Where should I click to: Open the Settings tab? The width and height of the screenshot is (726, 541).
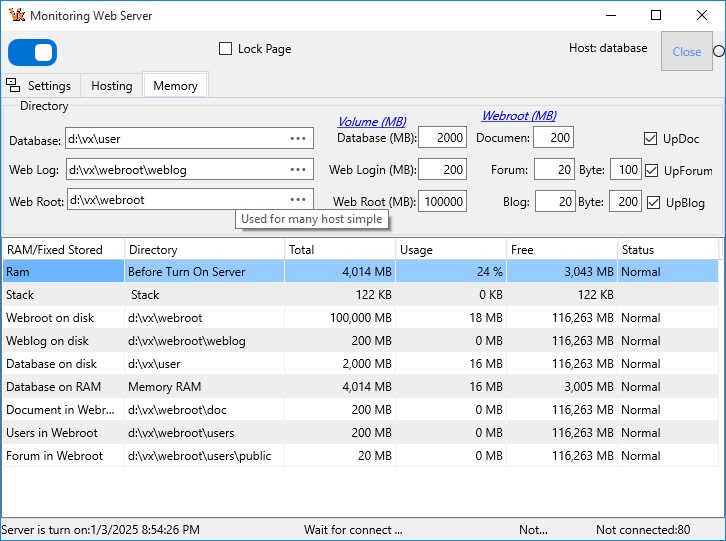click(48, 86)
